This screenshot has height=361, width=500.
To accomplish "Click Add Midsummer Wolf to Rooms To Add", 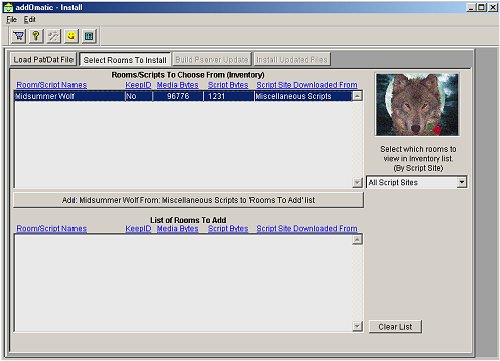I will [188, 200].
